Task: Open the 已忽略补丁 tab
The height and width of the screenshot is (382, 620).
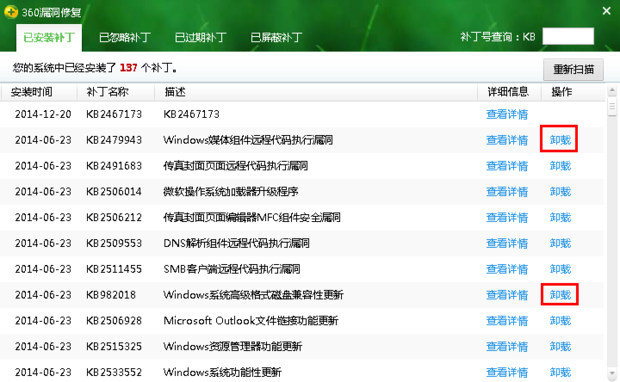Action: pyautogui.click(x=125, y=38)
